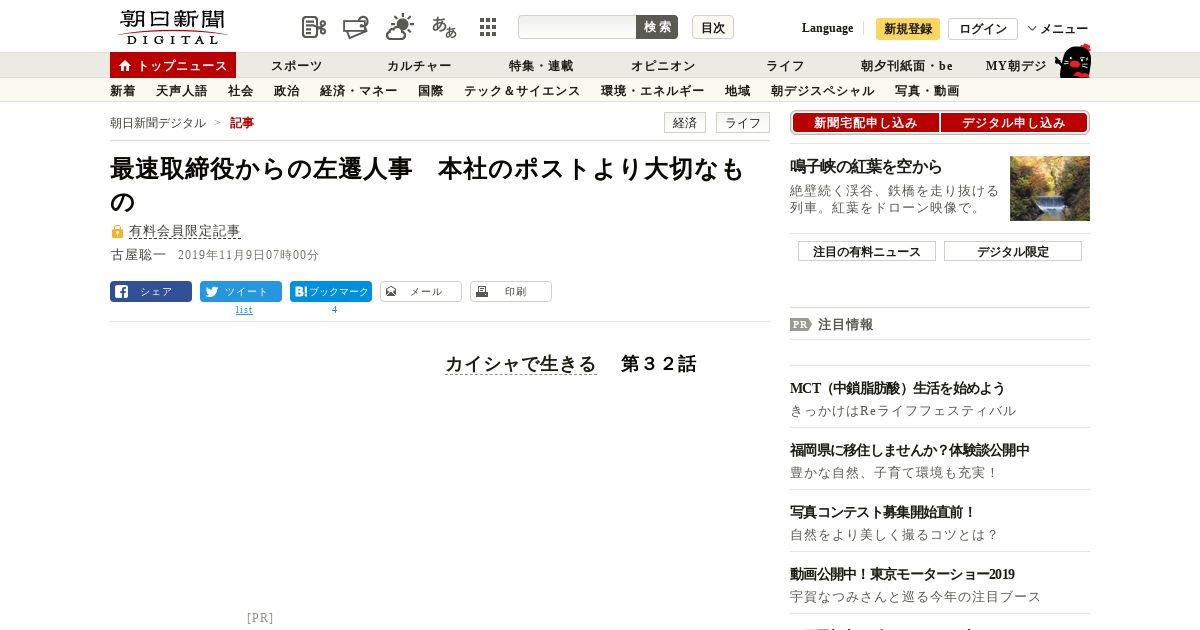
Task: Click the ログイン button
Action: coord(983,29)
